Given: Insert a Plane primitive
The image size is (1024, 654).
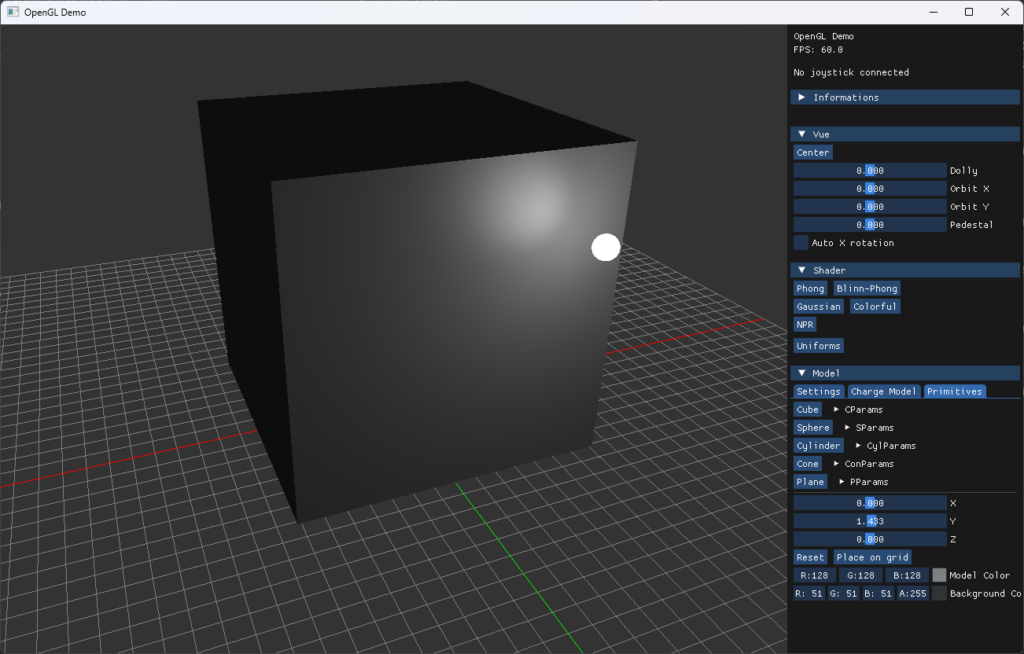Looking at the screenshot, I should (x=810, y=482).
